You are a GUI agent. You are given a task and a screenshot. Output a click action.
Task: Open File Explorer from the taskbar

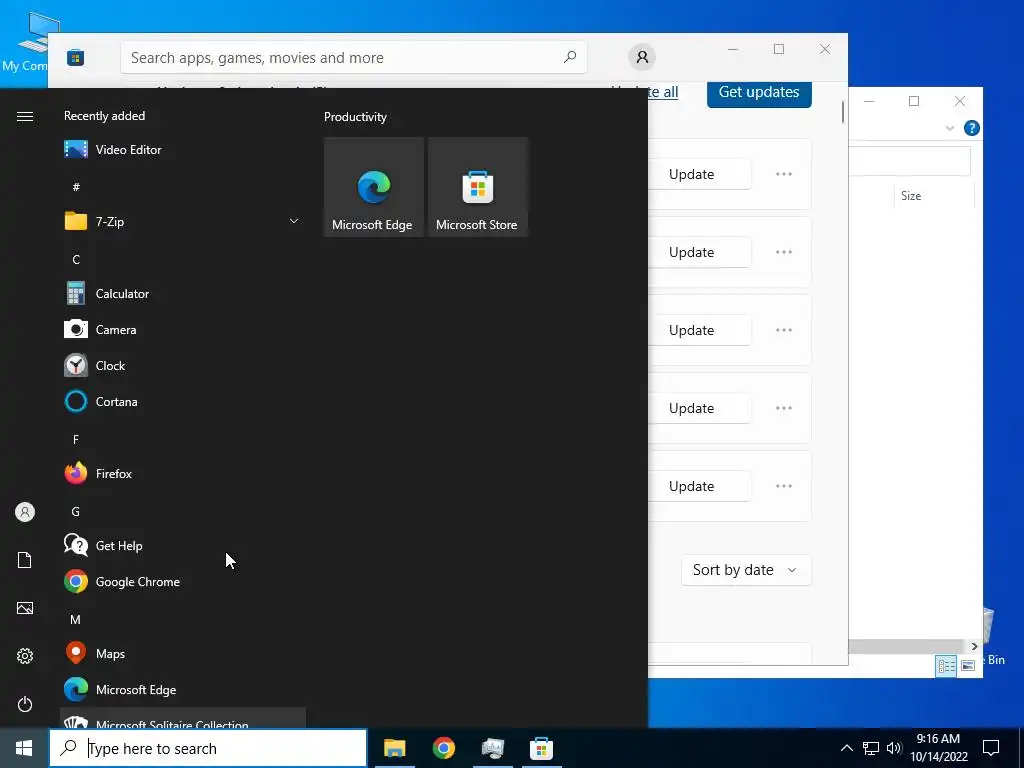[394, 748]
